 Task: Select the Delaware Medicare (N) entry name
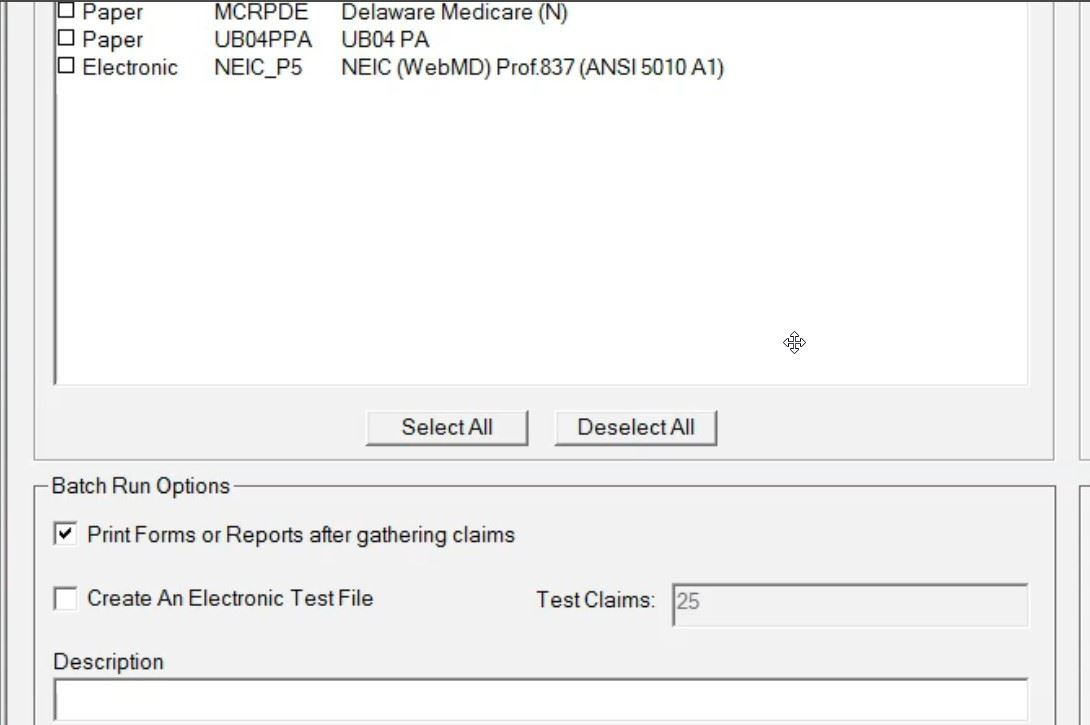tap(454, 13)
